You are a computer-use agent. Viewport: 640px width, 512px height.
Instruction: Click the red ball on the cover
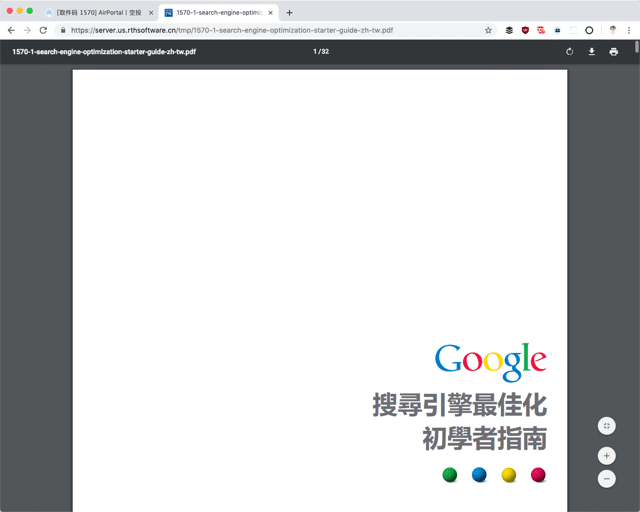(538, 474)
